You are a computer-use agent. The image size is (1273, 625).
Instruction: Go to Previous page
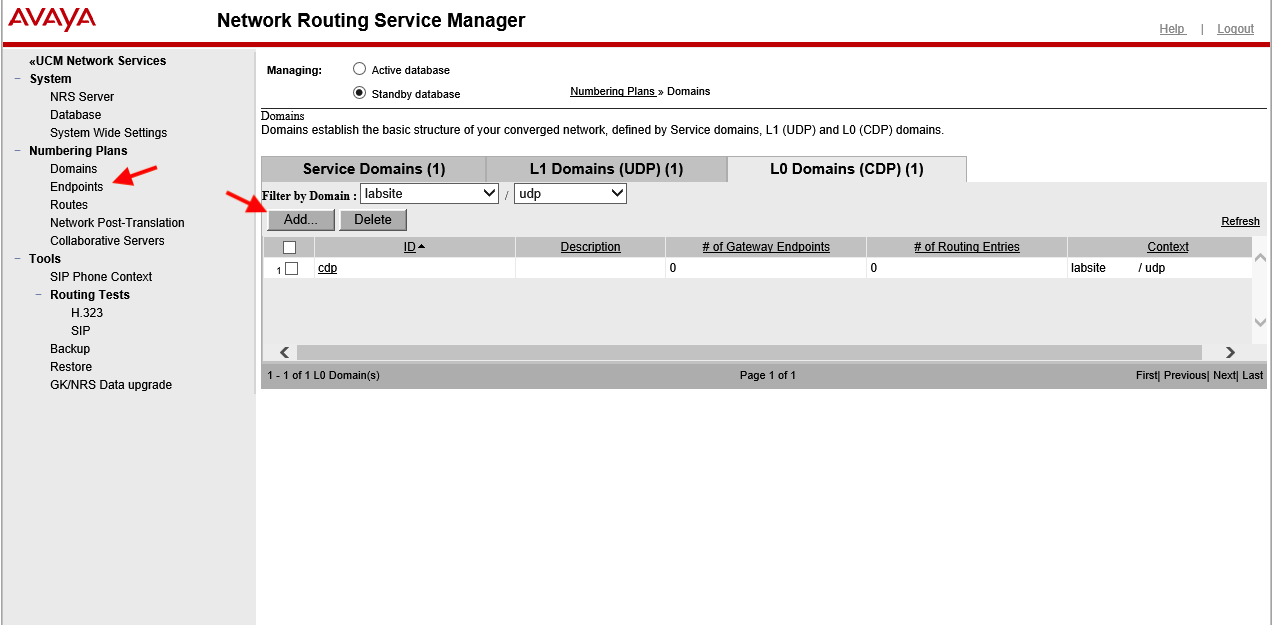point(1186,375)
